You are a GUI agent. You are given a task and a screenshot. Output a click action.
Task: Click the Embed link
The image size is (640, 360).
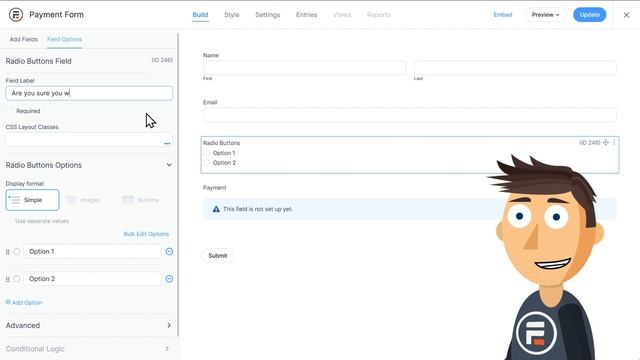(x=503, y=15)
